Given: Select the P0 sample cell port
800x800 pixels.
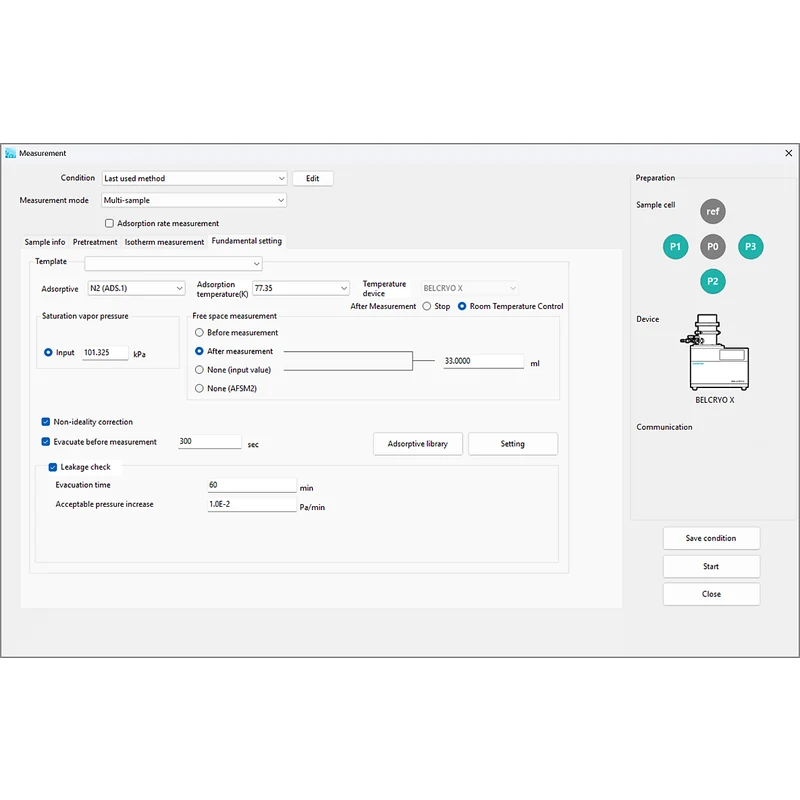Looking at the screenshot, I should tap(712, 247).
